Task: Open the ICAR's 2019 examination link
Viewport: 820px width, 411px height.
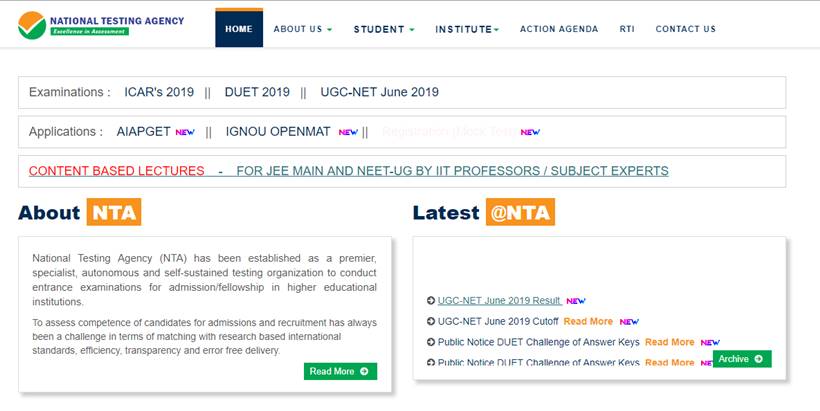Action: [x=159, y=92]
